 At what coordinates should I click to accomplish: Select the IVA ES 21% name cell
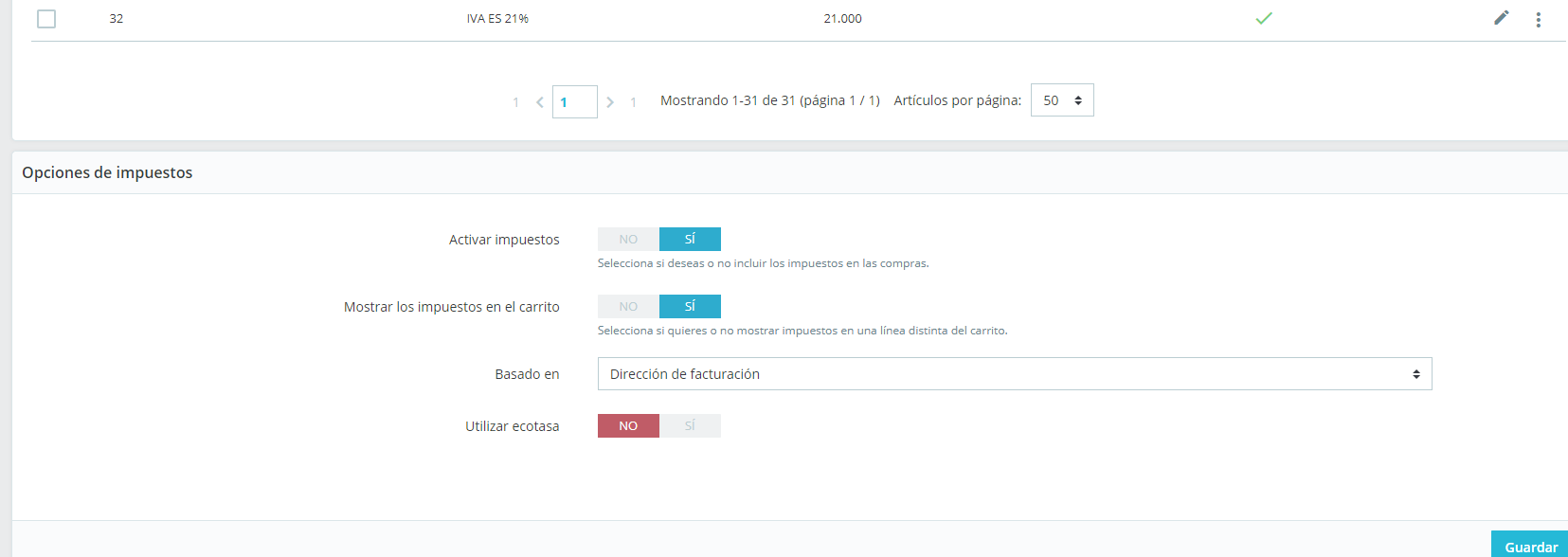(x=497, y=19)
